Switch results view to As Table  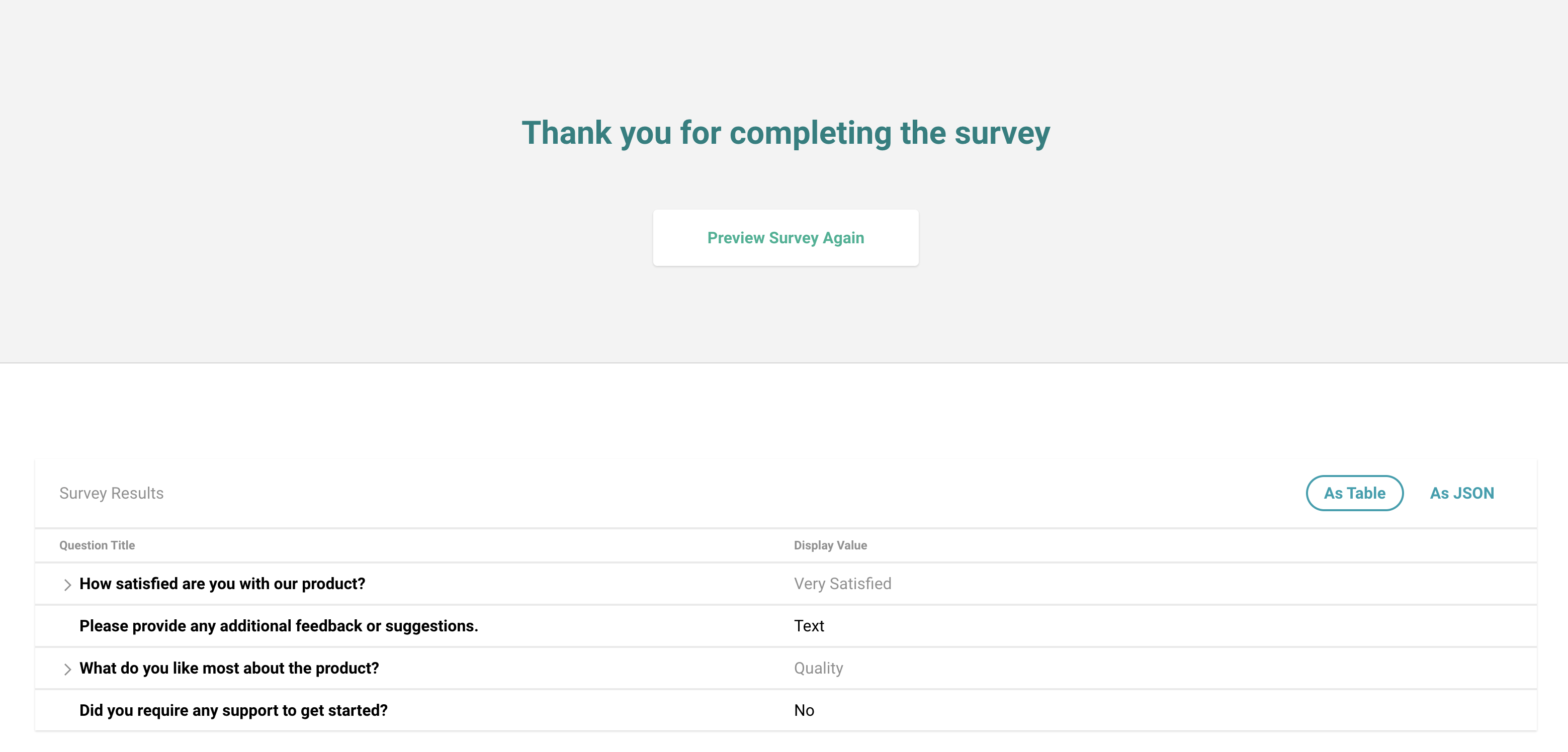pyautogui.click(x=1354, y=493)
